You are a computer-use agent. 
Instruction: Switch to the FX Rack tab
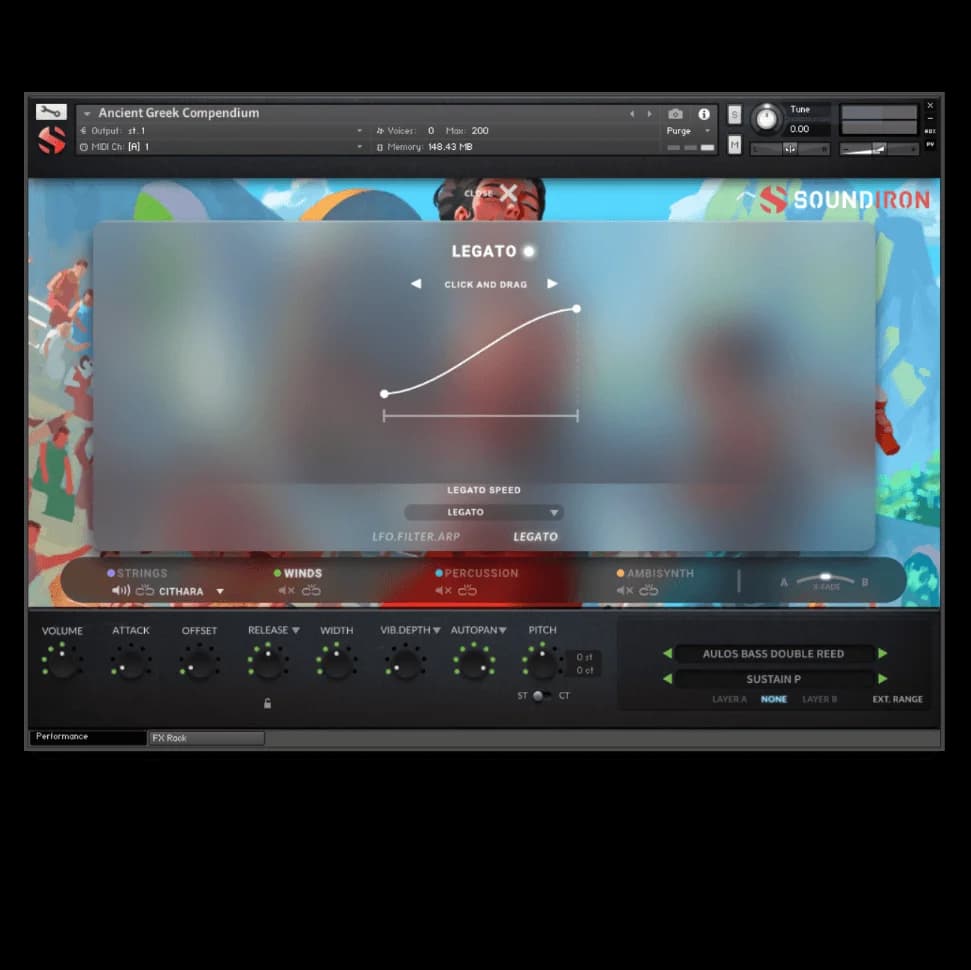[205, 738]
